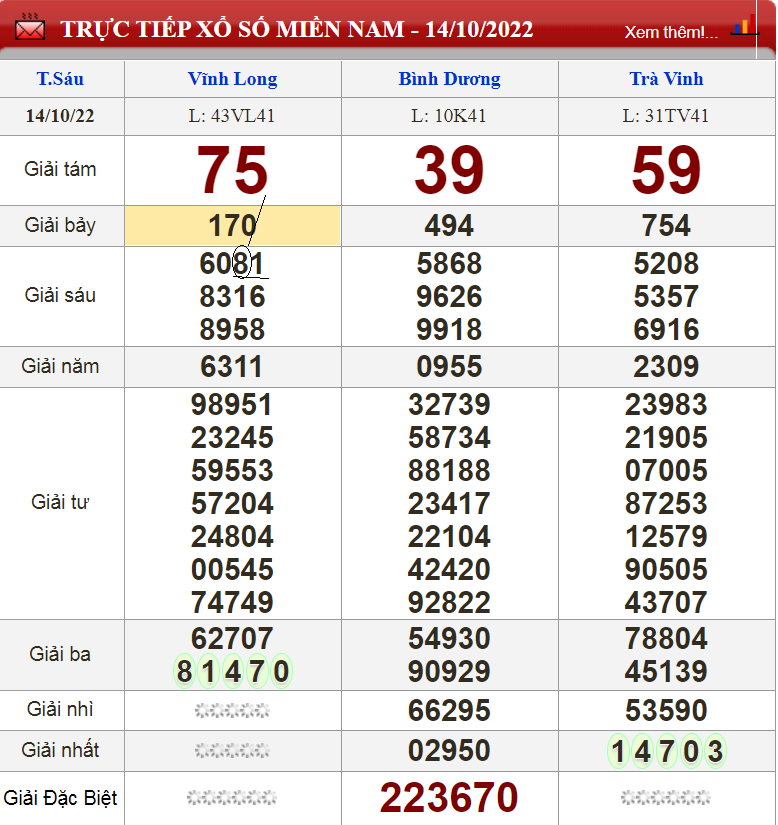The width and height of the screenshot is (778, 825).
Task: Click the envelope icon in the header
Action: (31, 28)
